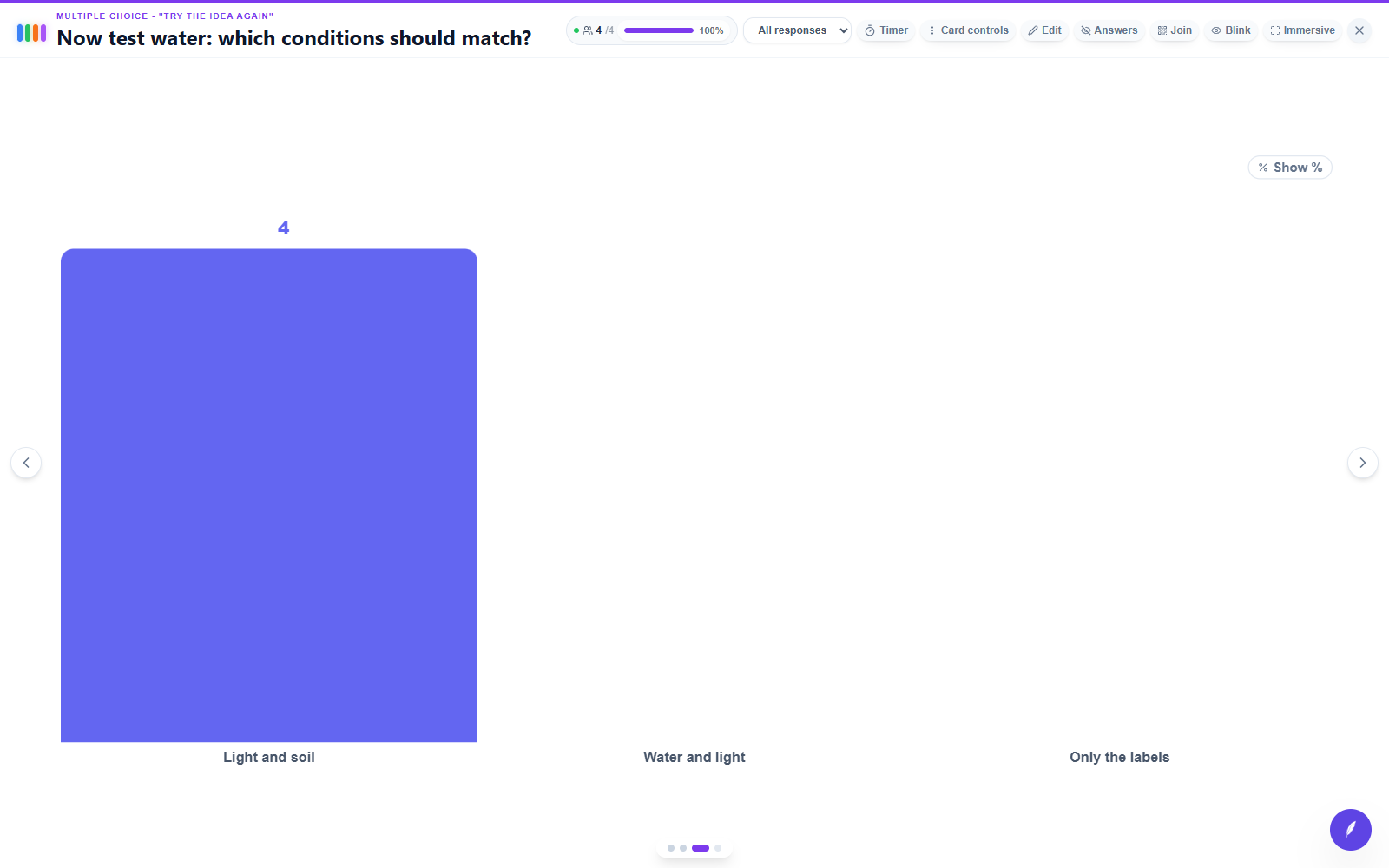Jump to first pagination dot
The height and width of the screenshot is (868, 1389).
tap(671, 848)
